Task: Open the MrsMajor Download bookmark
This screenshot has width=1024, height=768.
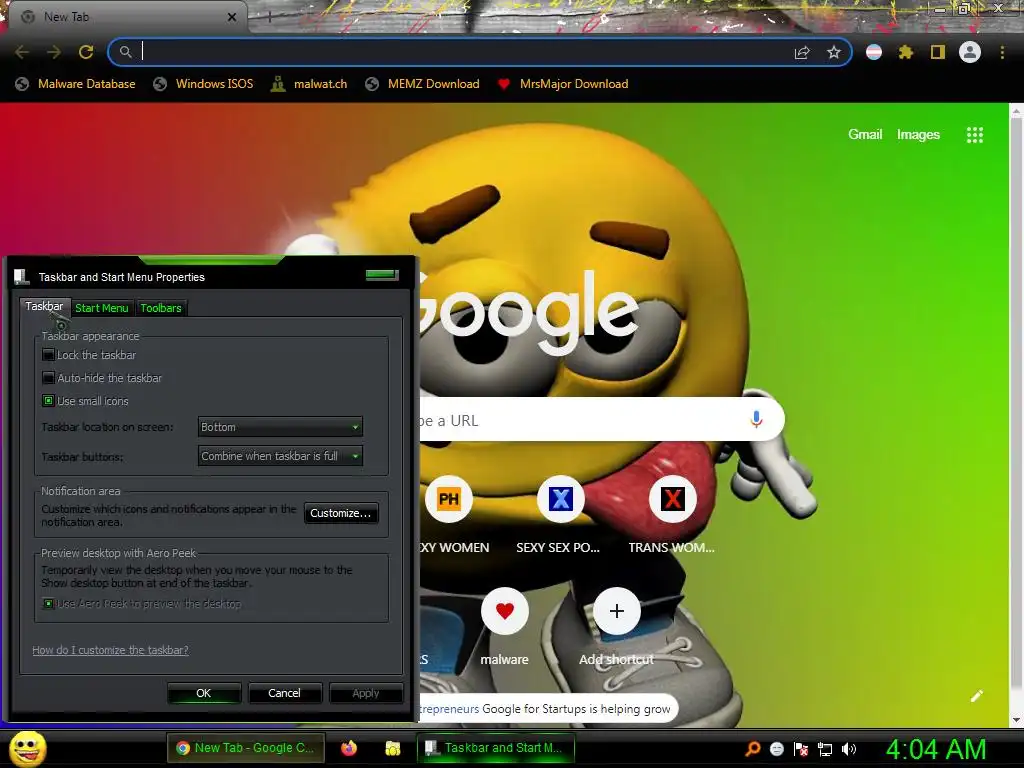Action: tap(563, 84)
